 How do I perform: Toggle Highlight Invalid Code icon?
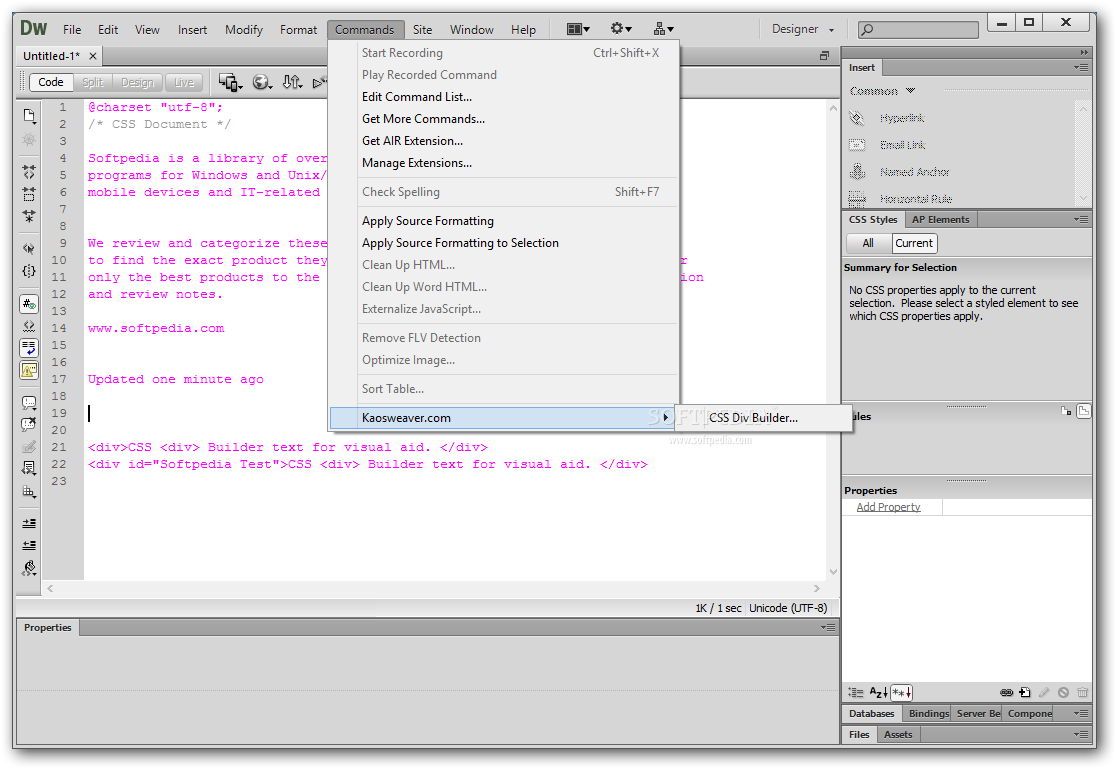[28, 326]
